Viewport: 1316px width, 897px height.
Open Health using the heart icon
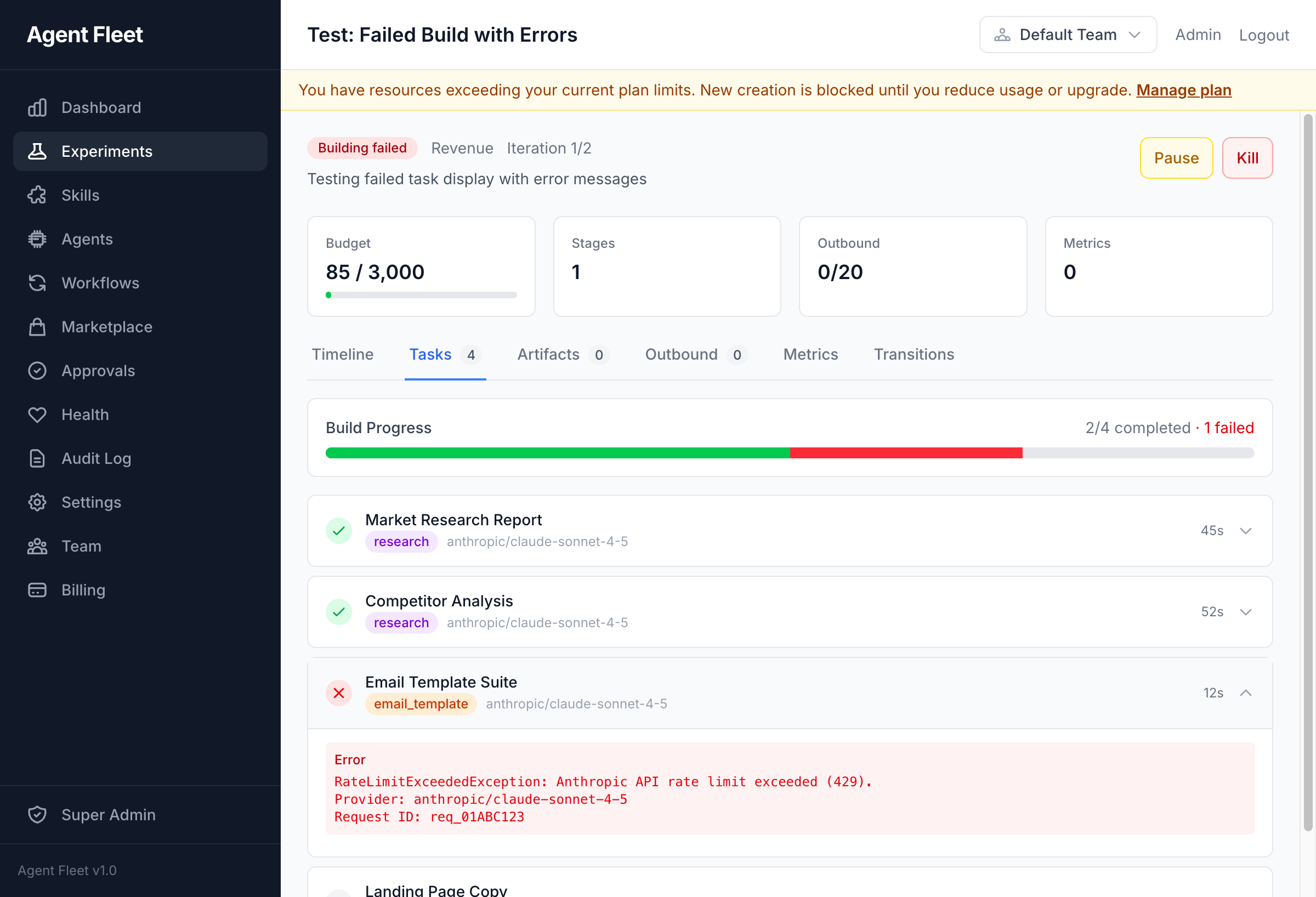point(37,415)
